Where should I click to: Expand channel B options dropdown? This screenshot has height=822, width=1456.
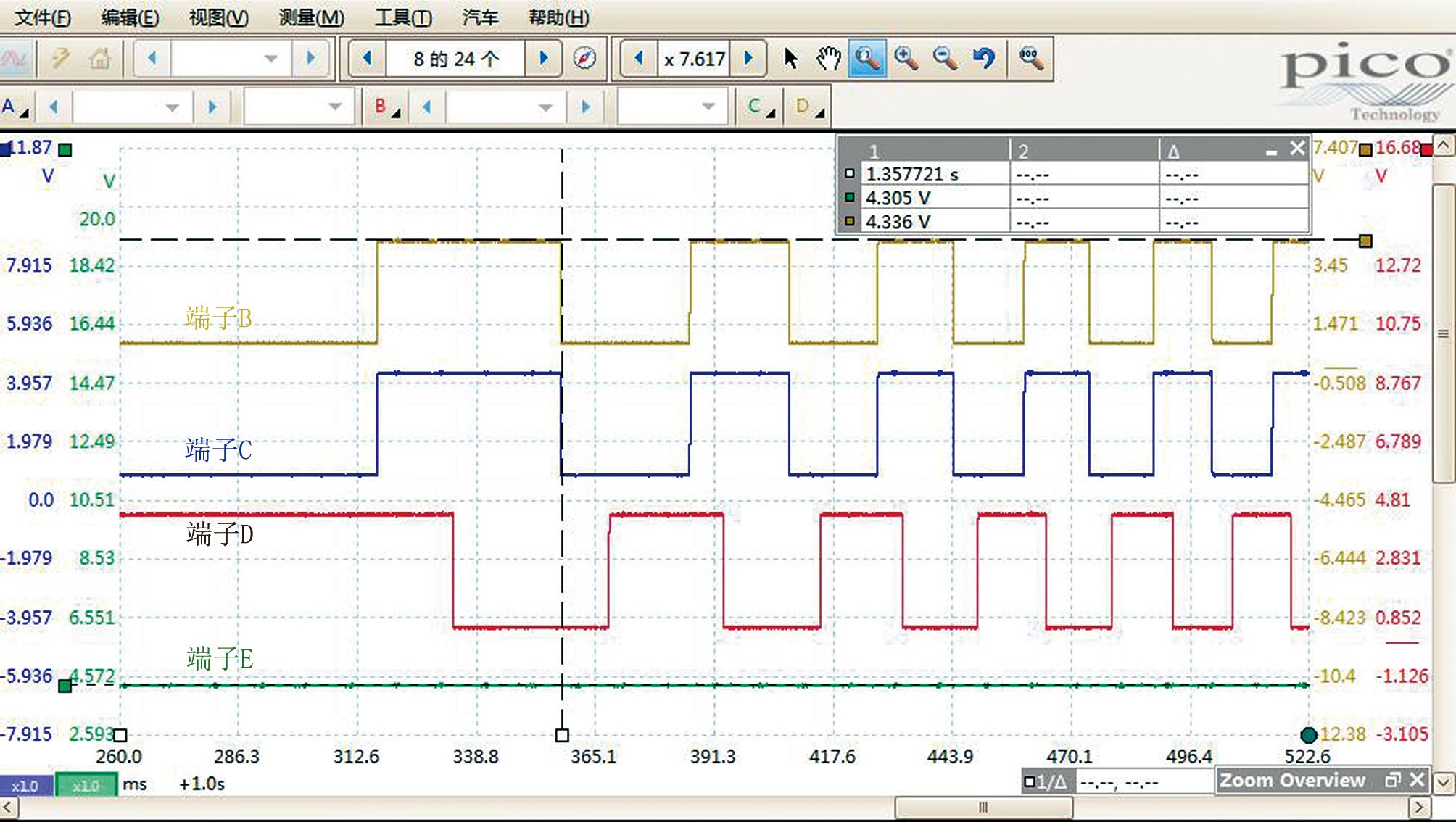(387, 107)
